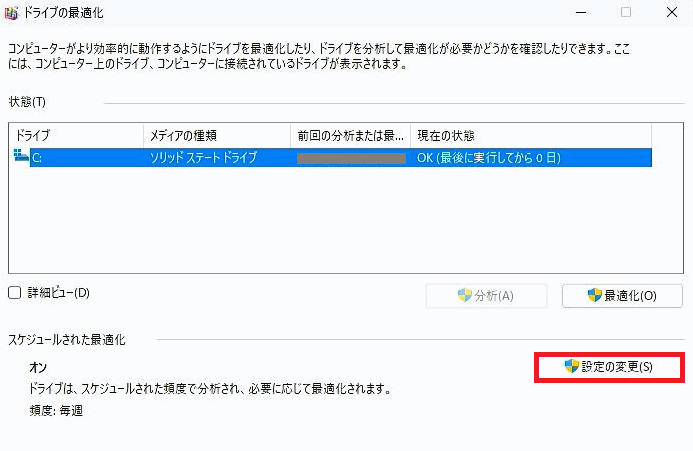The image size is (693, 451).
Task: Select the C: drive label in the list
Action: coord(37,158)
